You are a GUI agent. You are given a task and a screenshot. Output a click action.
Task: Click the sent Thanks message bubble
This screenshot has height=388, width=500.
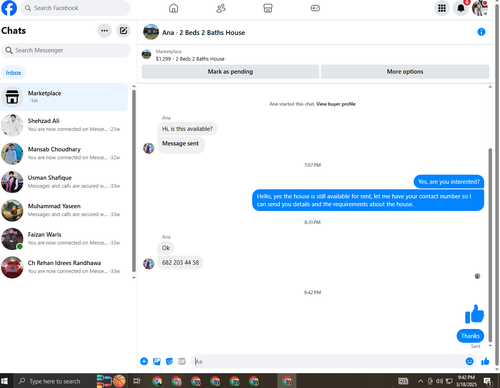470,336
